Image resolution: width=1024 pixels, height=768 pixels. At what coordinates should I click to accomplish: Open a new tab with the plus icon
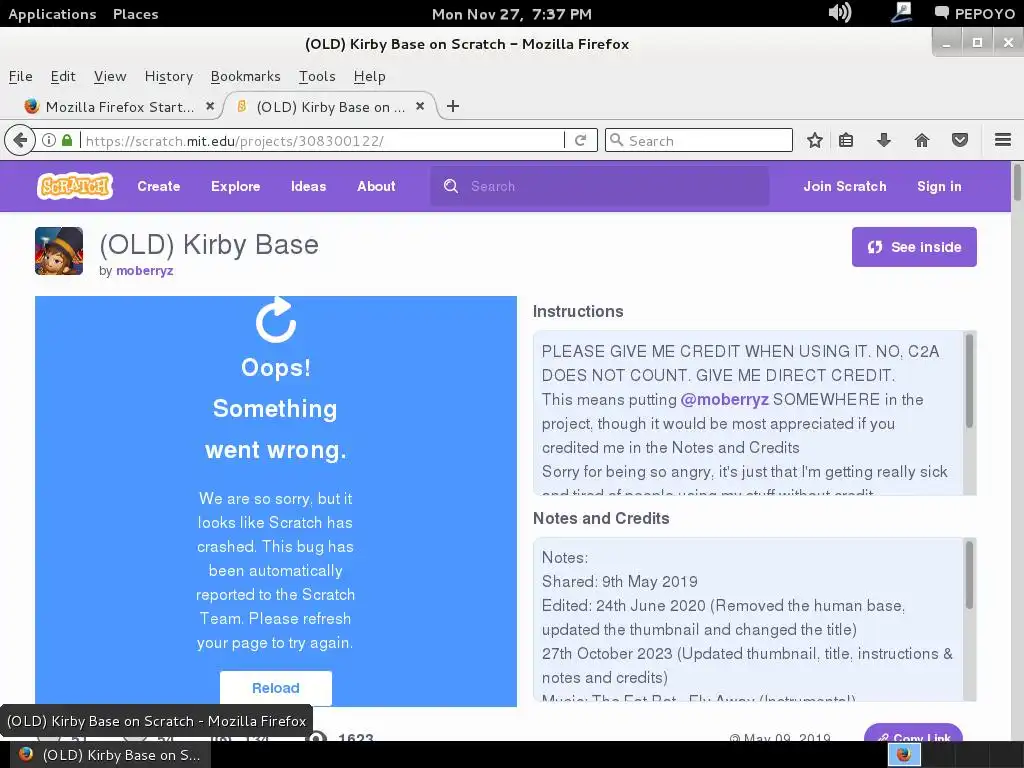[x=453, y=106]
